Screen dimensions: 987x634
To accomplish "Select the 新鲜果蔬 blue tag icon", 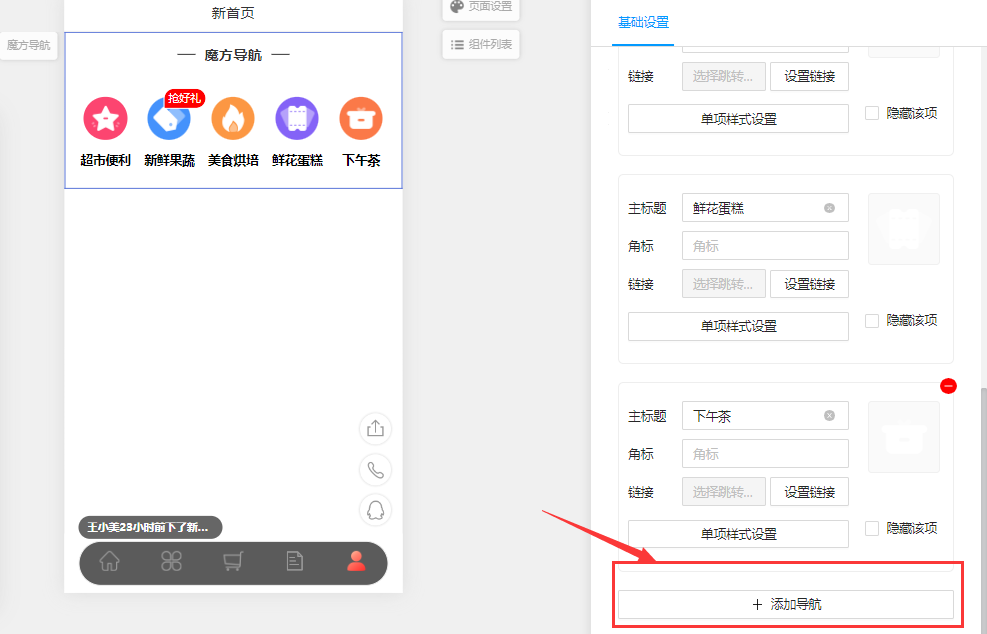I will tap(168, 119).
